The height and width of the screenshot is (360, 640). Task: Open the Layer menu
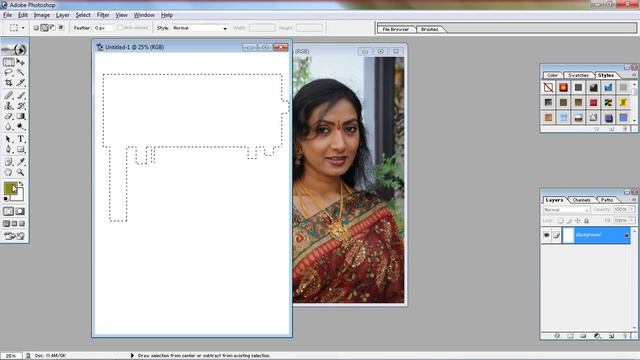62,15
